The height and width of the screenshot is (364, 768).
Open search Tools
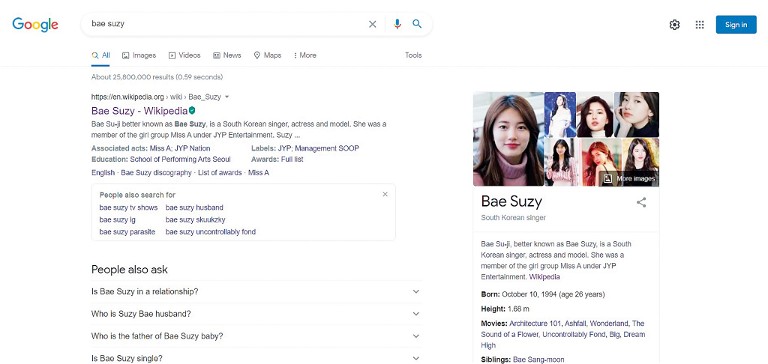(413, 55)
